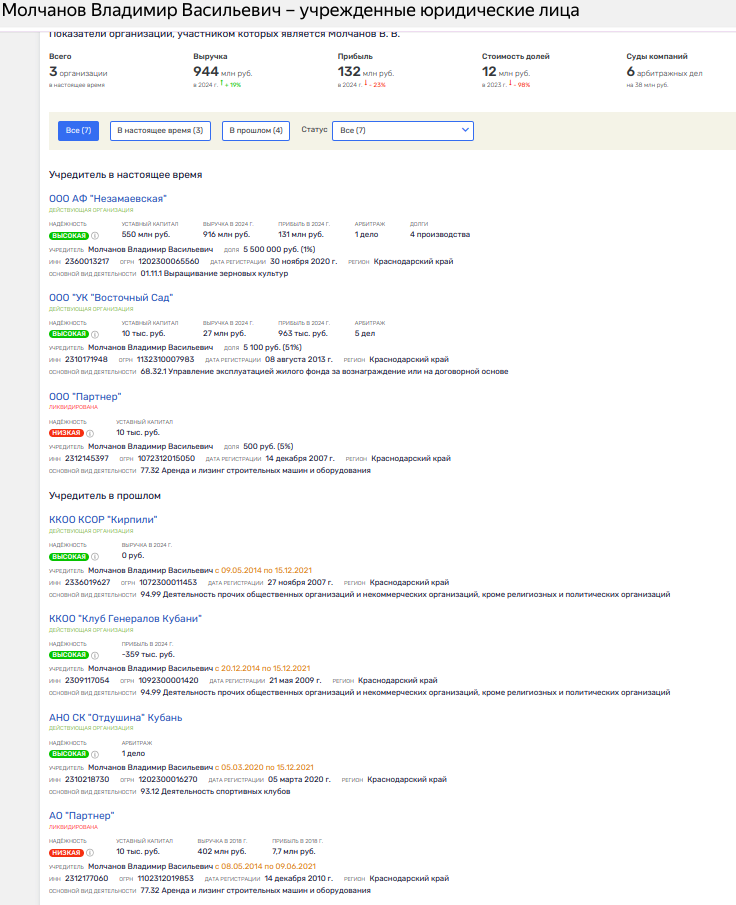Click period с 08.05.2014 по 09.06.2021
The image size is (736, 905).
coord(266,867)
